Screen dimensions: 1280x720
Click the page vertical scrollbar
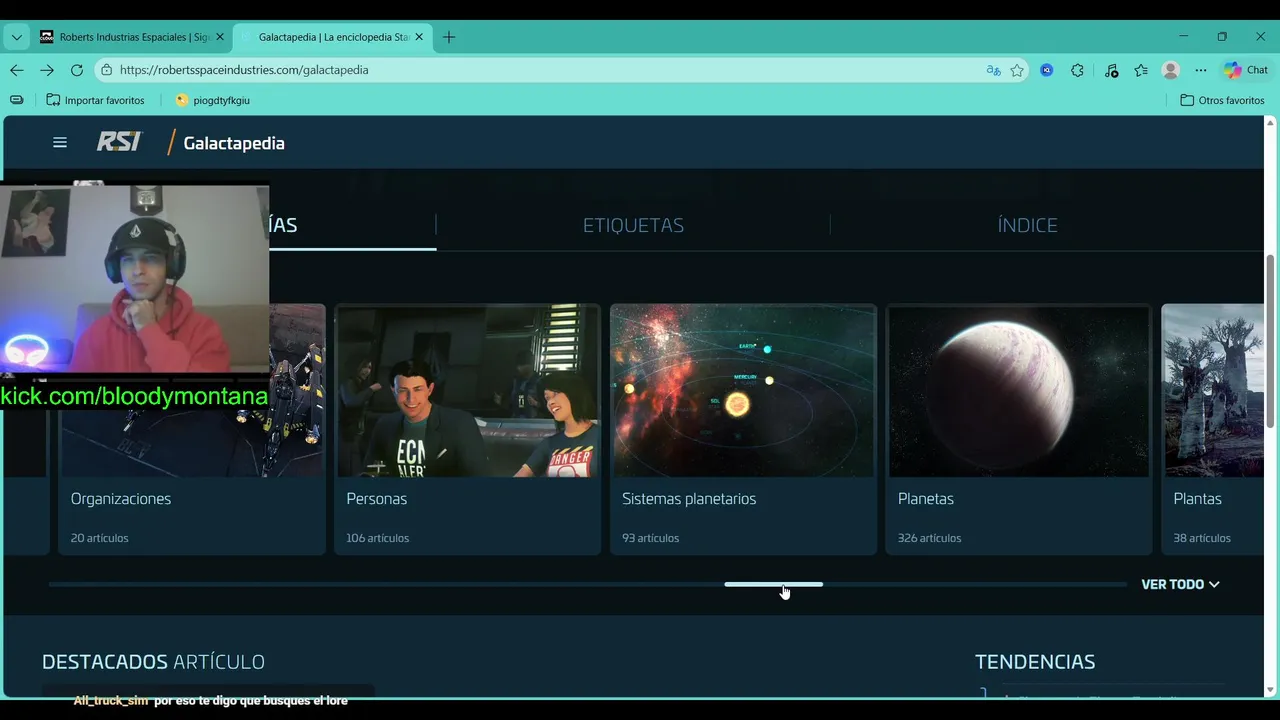pyautogui.click(x=1270, y=342)
